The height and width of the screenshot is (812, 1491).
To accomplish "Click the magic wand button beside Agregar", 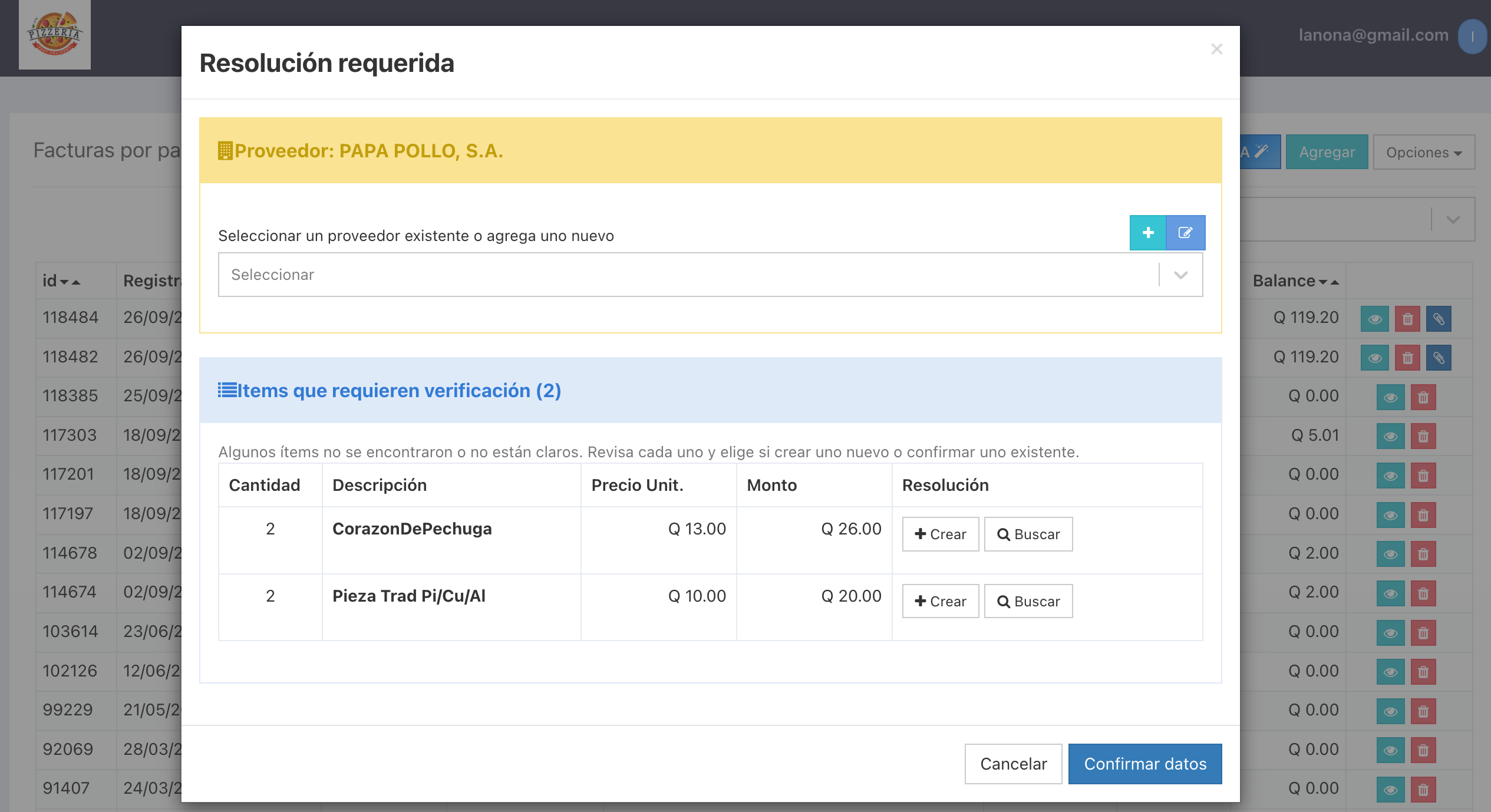I will tap(1260, 152).
